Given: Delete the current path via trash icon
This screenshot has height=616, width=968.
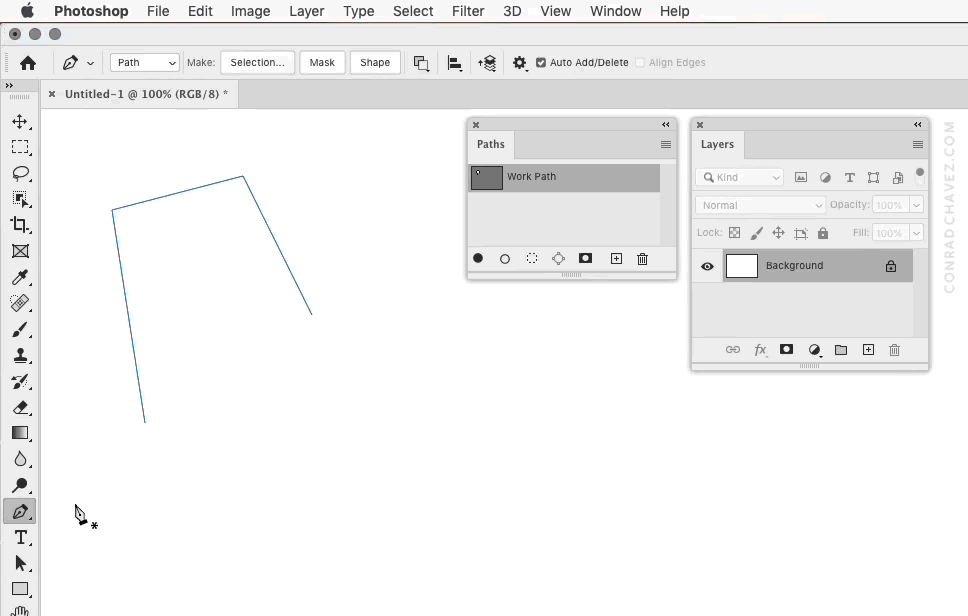Looking at the screenshot, I should pyautogui.click(x=641, y=258).
